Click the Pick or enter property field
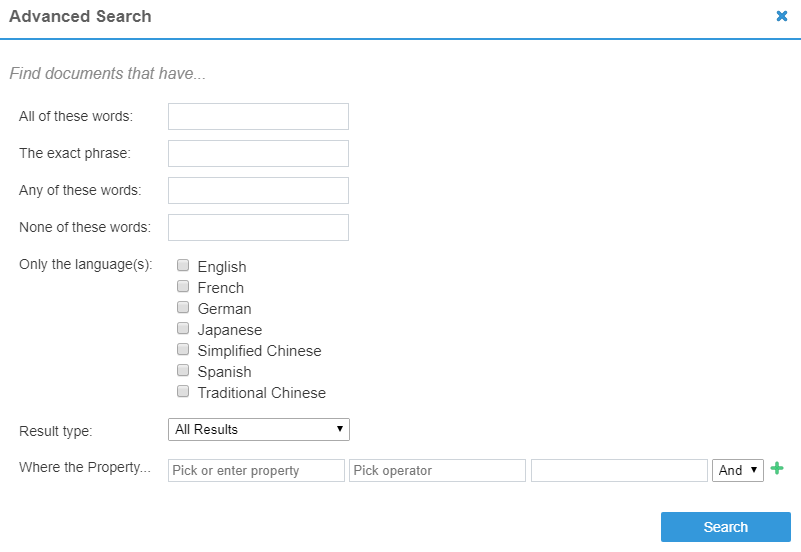Screen dimensions: 801x552 (256, 470)
